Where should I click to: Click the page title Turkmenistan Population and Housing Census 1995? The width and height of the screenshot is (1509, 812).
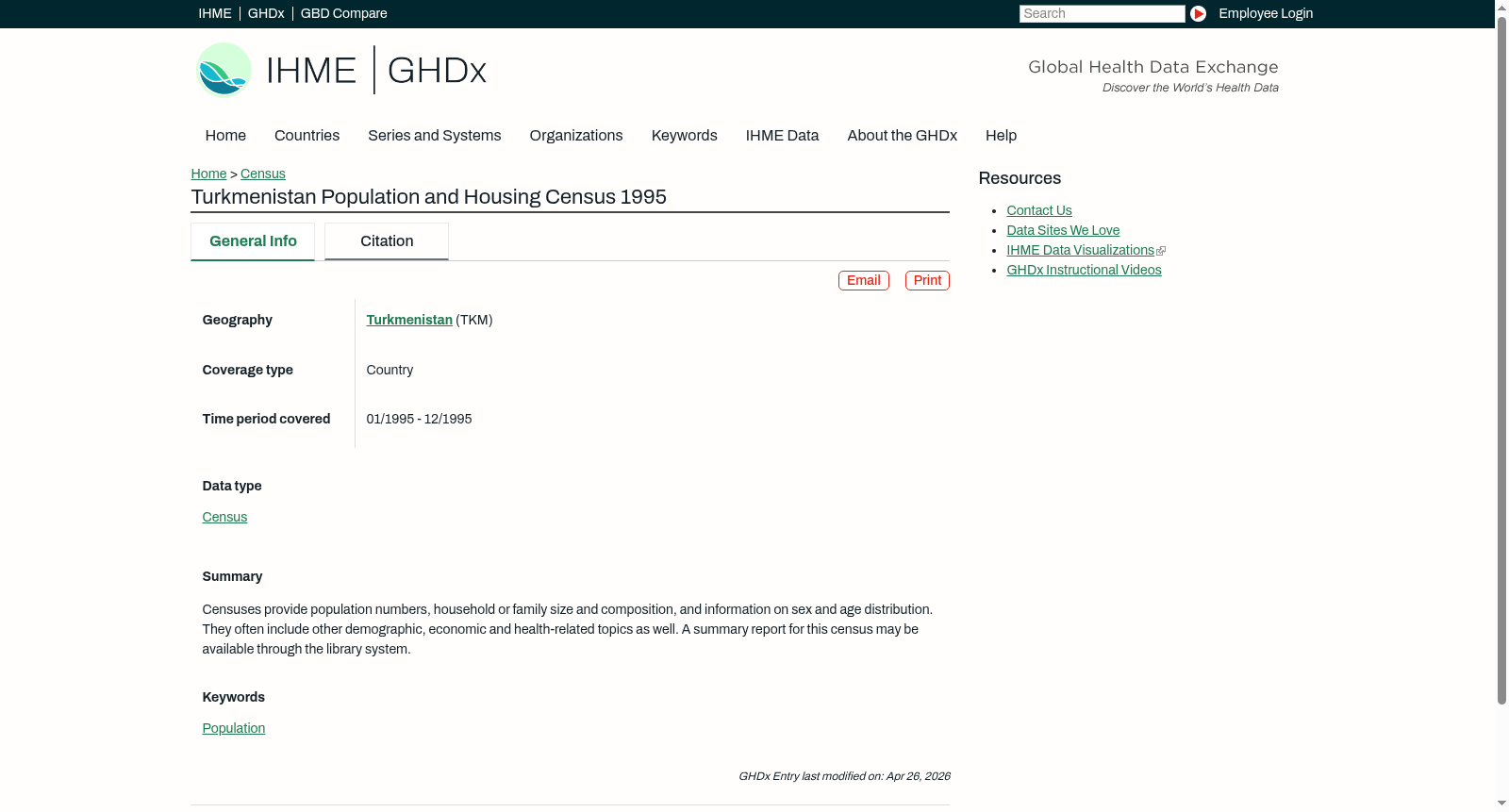(x=428, y=197)
